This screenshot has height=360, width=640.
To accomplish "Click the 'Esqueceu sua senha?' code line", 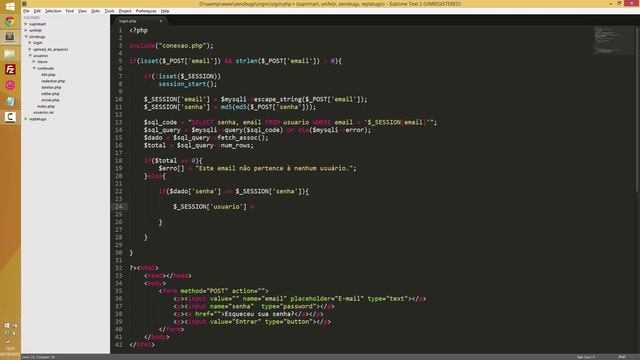I will click(248, 314).
